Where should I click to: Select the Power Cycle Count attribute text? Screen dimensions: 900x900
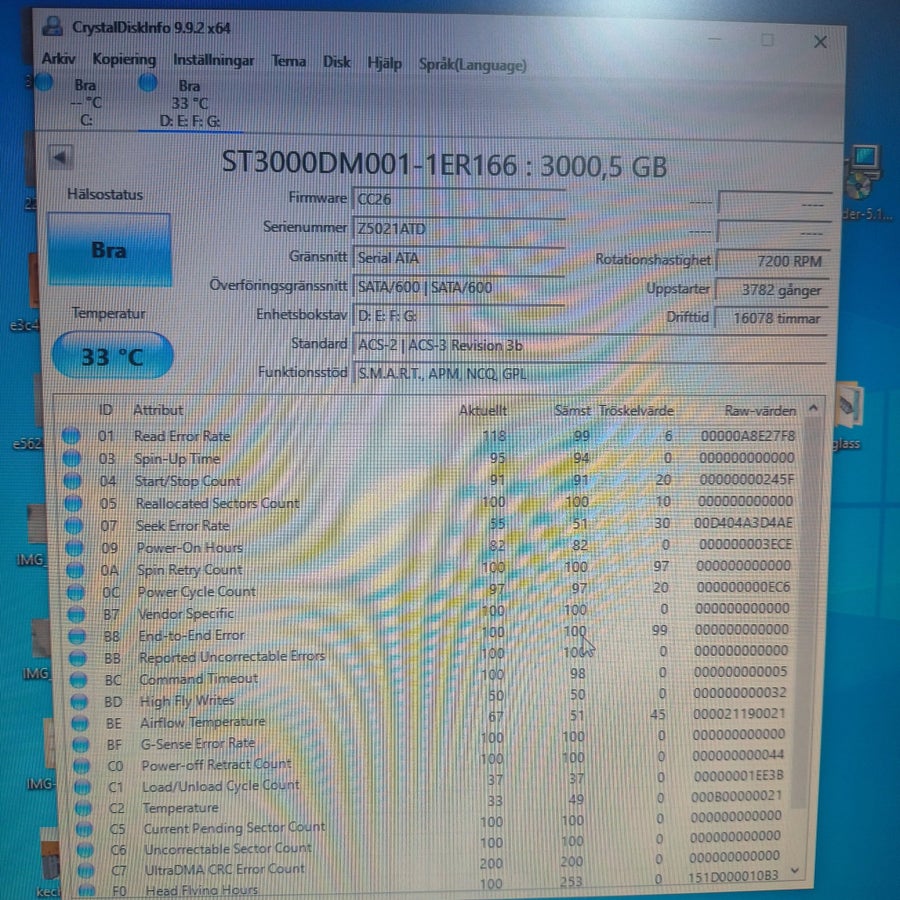point(196,591)
